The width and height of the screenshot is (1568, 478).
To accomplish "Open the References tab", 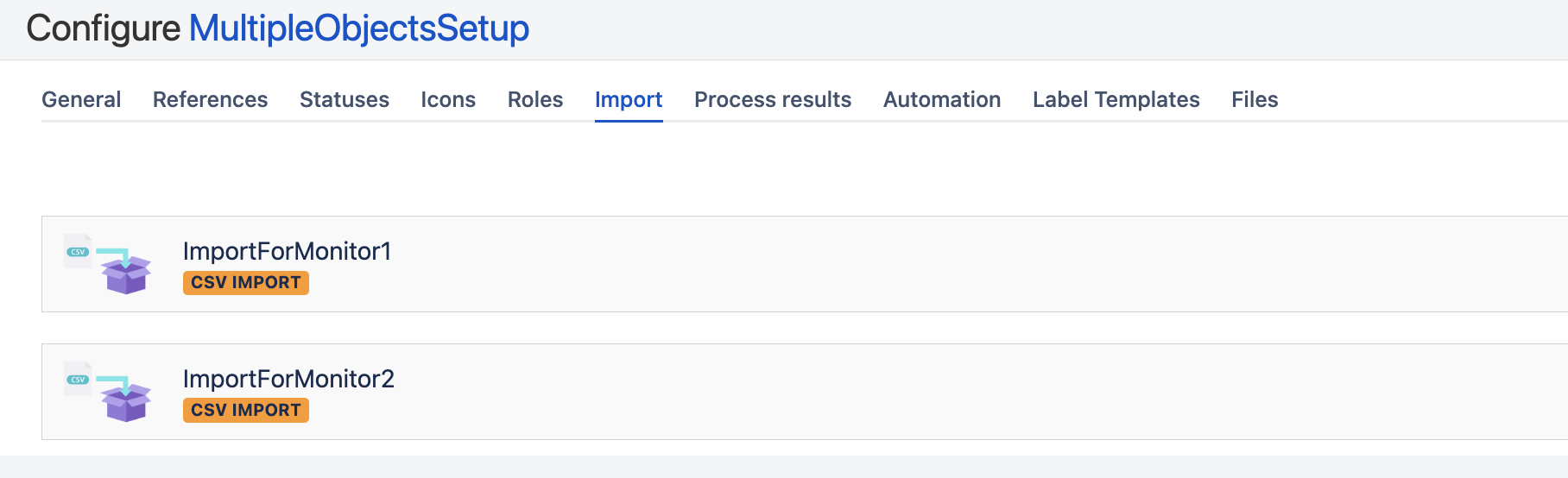I will pyautogui.click(x=210, y=99).
